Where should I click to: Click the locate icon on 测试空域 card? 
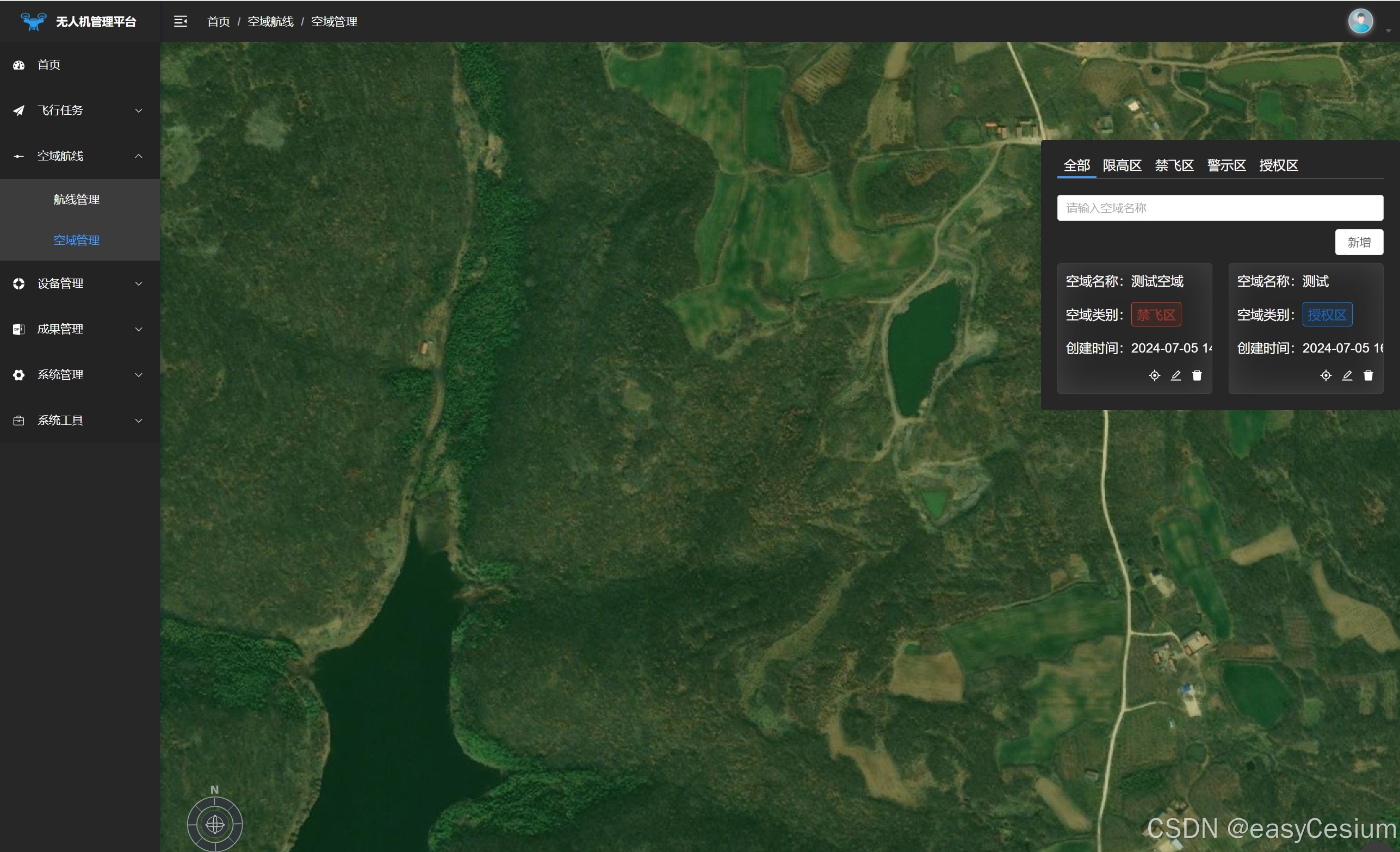pyautogui.click(x=1154, y=376)
